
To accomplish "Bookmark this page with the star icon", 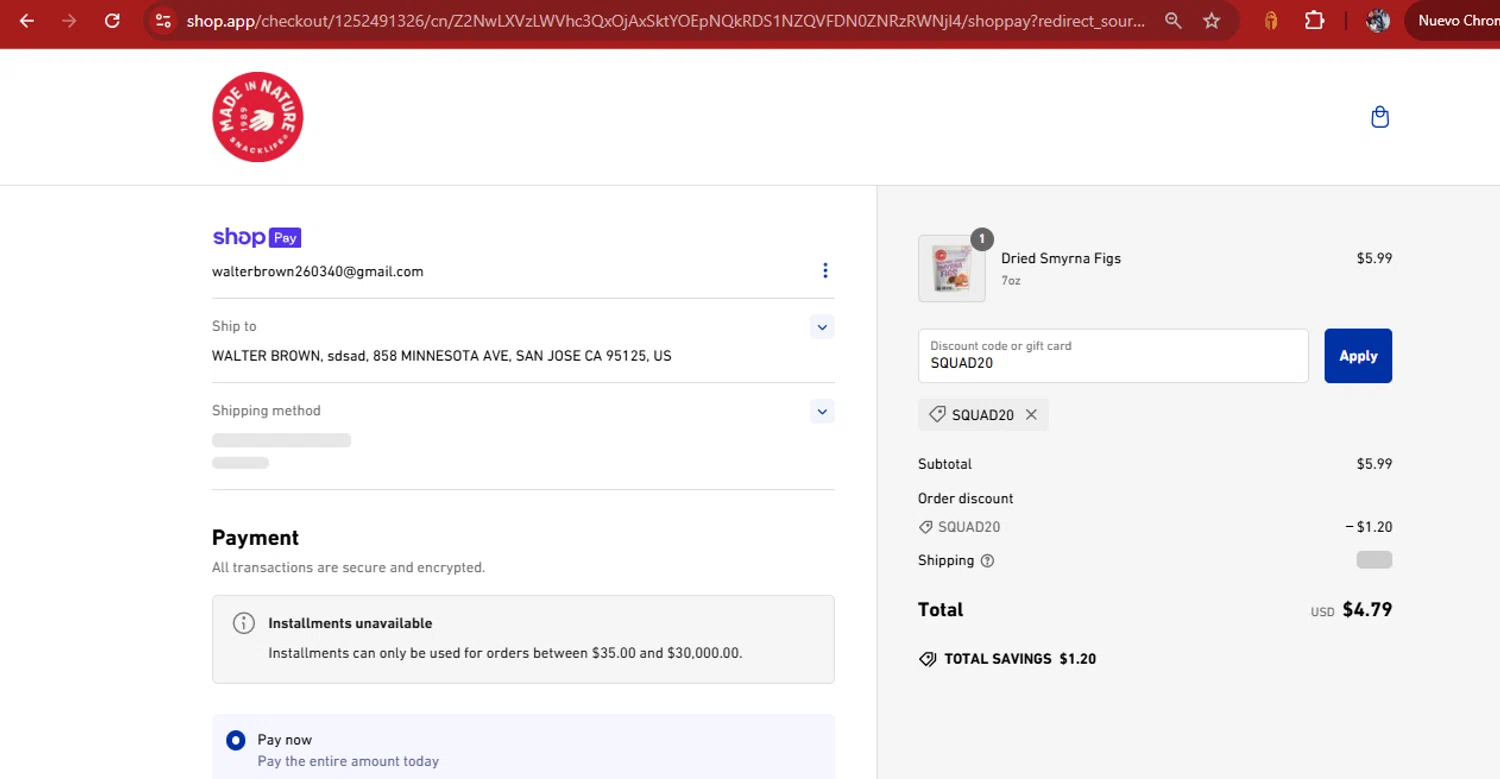I will pyautogui.click(x=1211, y=21).
